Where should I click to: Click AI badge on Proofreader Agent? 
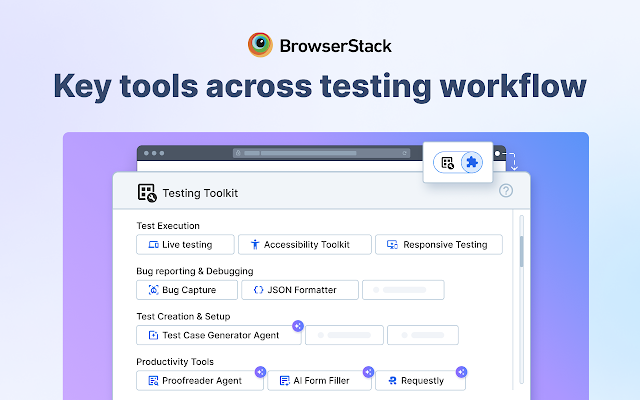coord(260,372)
